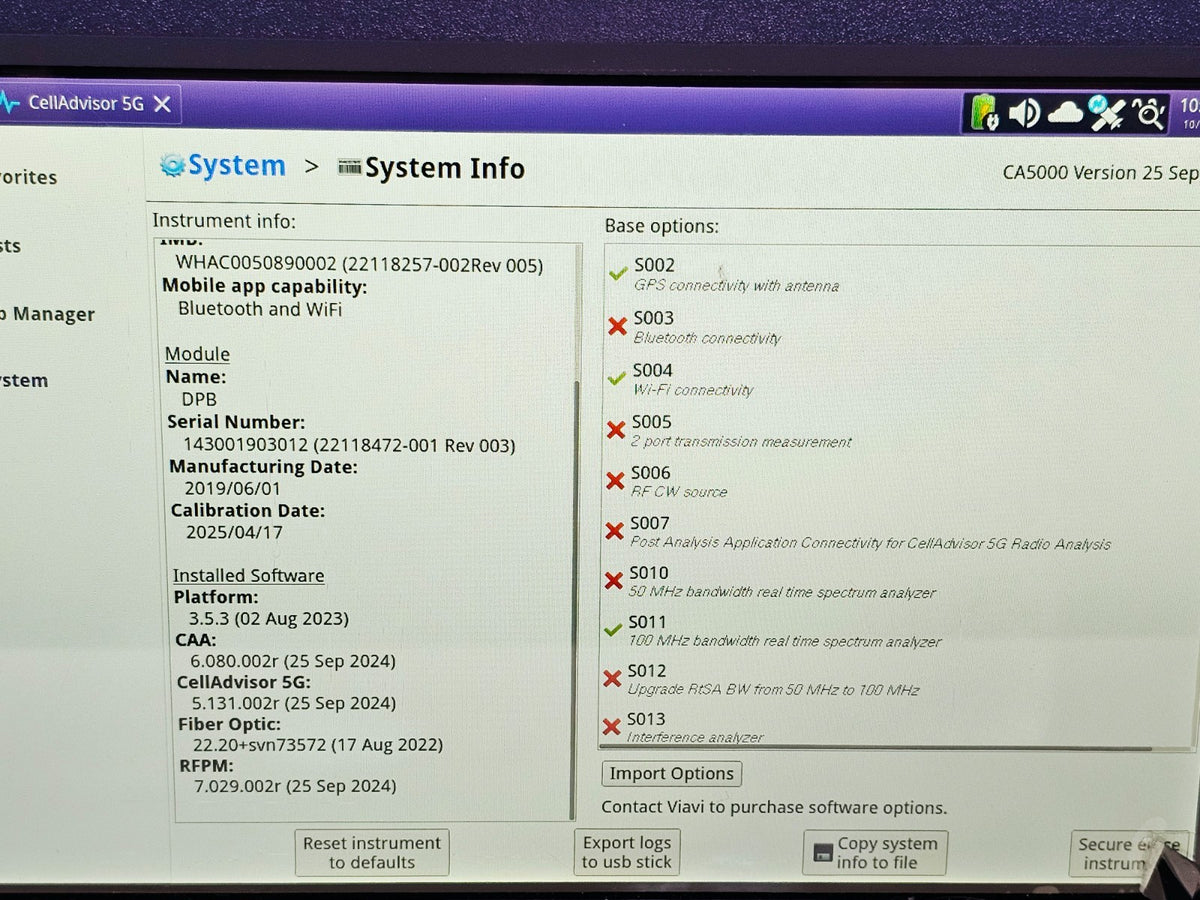Click the Manufacturing Date 2019/06/01 value
Viewport: 1200px width, 900px height.
[233, 488]
